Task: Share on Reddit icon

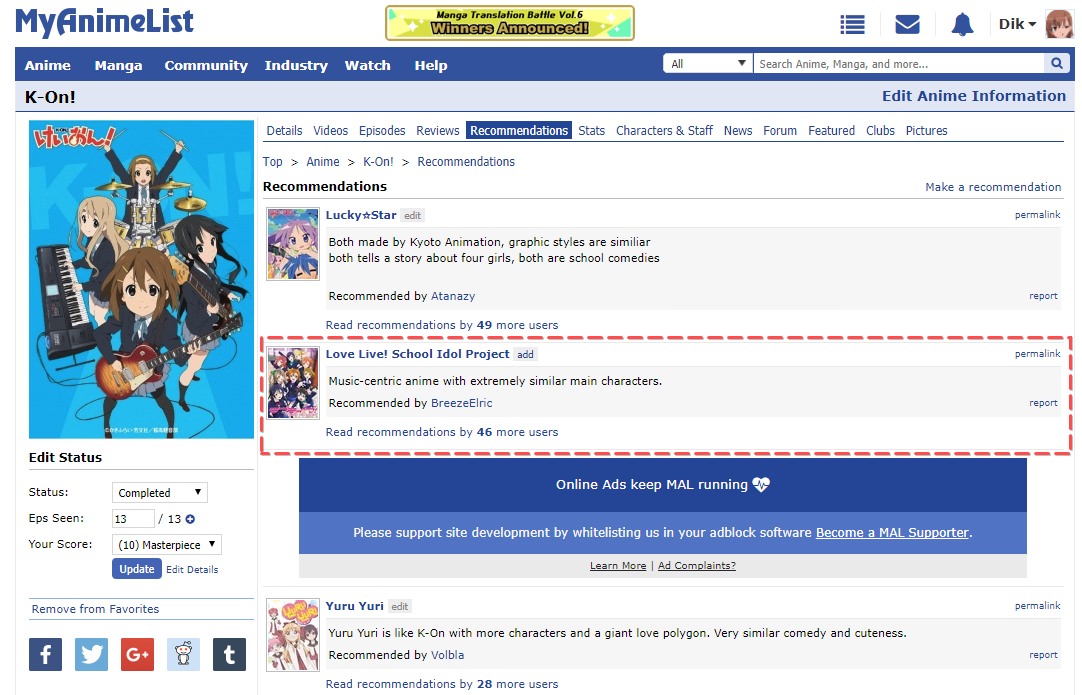Action: pyautogui.click(x=183, y=654)
